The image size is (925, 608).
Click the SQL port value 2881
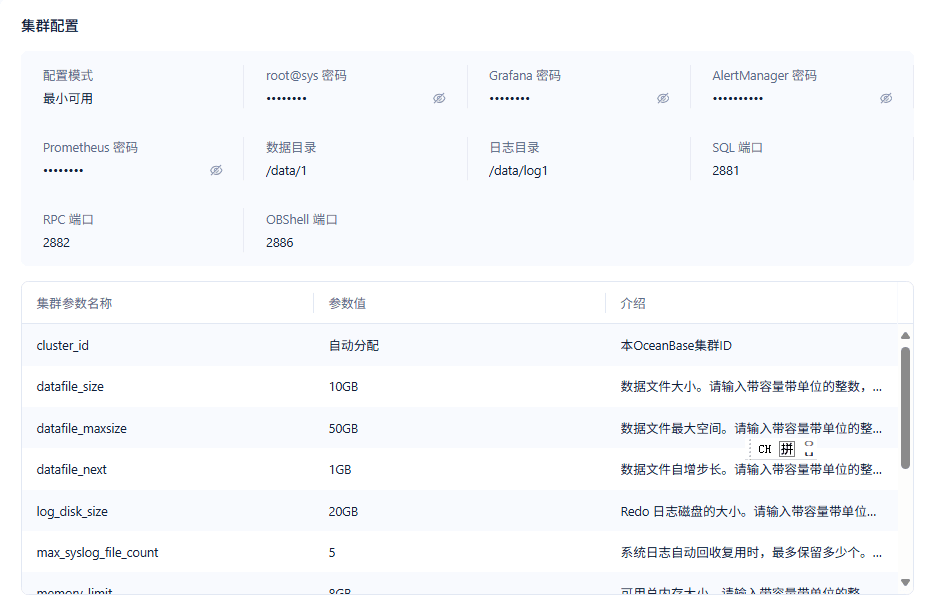click(726, 171)
